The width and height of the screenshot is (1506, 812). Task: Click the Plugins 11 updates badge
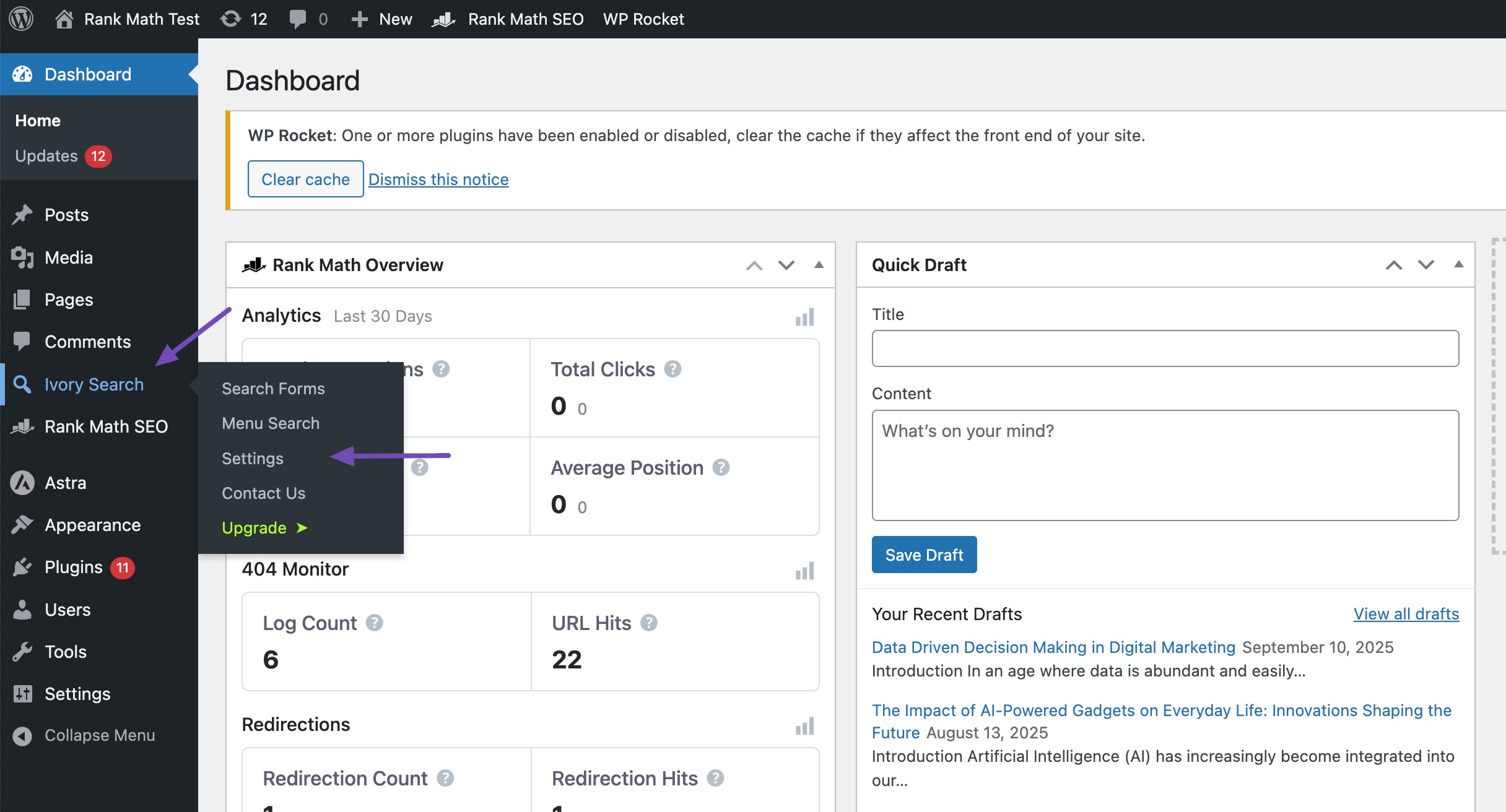[x=123, y=568]
